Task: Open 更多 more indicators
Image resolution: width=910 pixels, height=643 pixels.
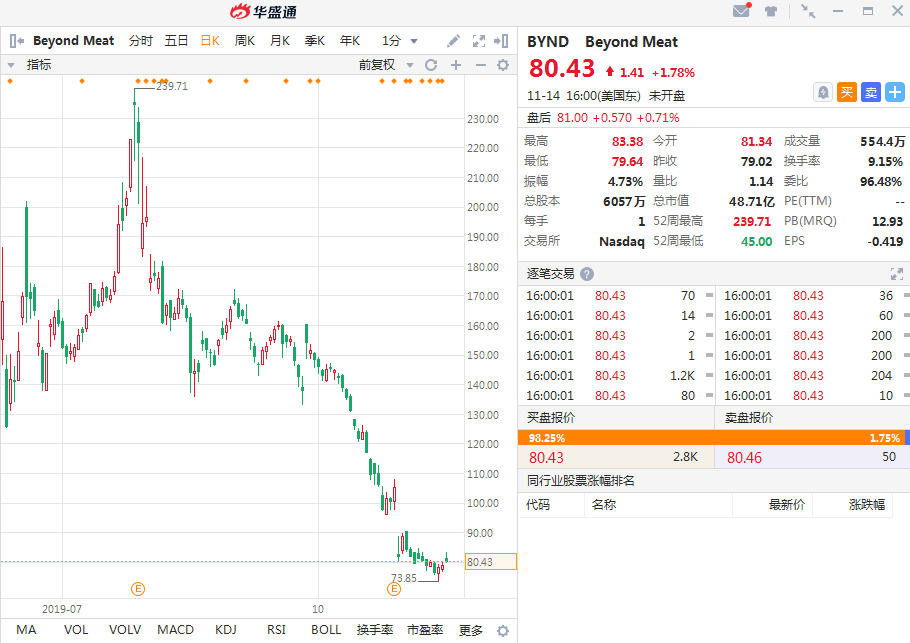Action: coord(471,630)
